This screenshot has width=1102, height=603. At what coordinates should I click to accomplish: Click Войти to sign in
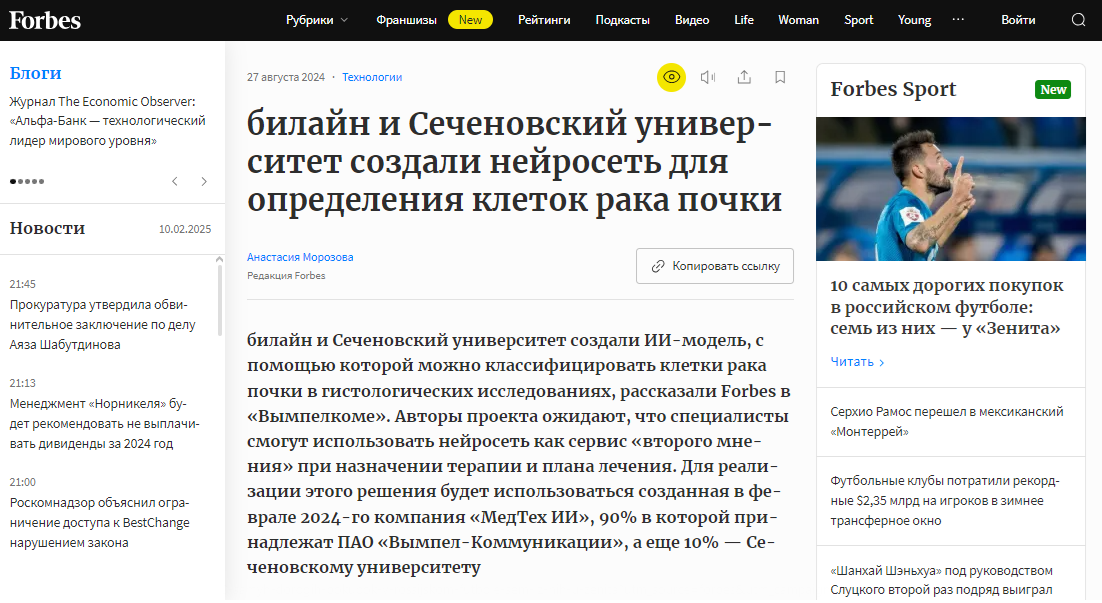point(1018,20)
